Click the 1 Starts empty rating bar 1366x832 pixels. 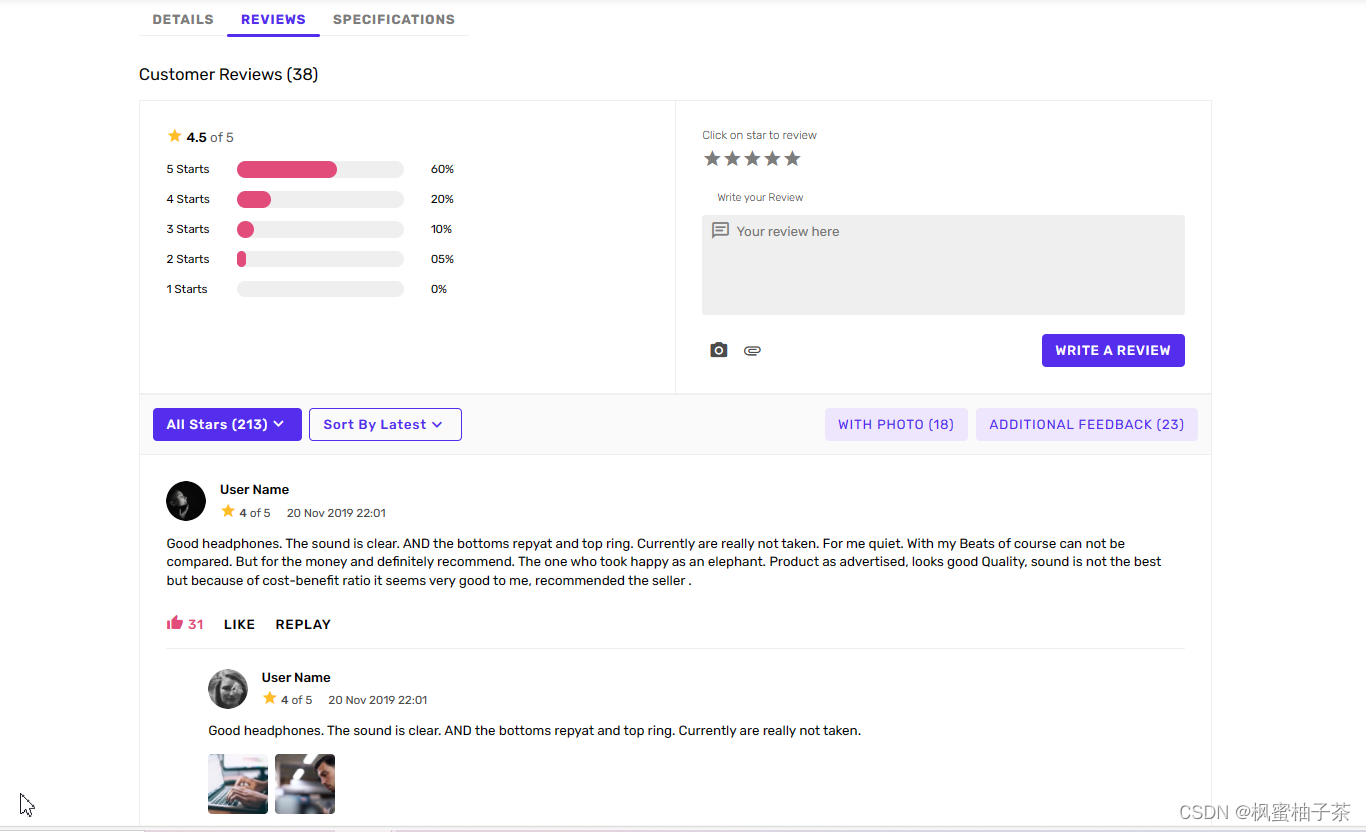(320, 289)
